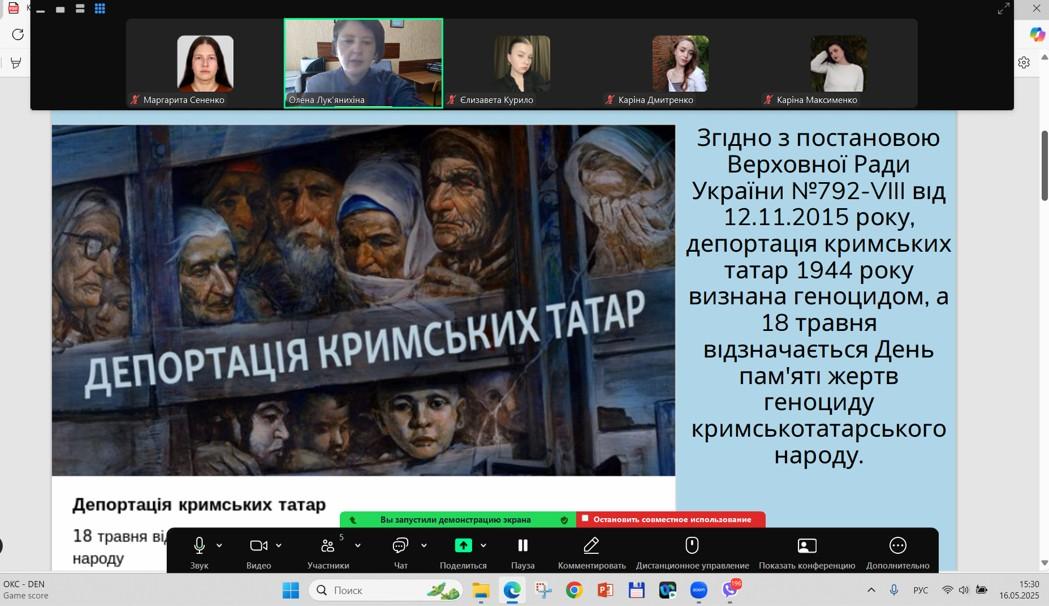
Task: Mute microphone with the Звук button
Action: pyautogui.click(x=199, y=552)
